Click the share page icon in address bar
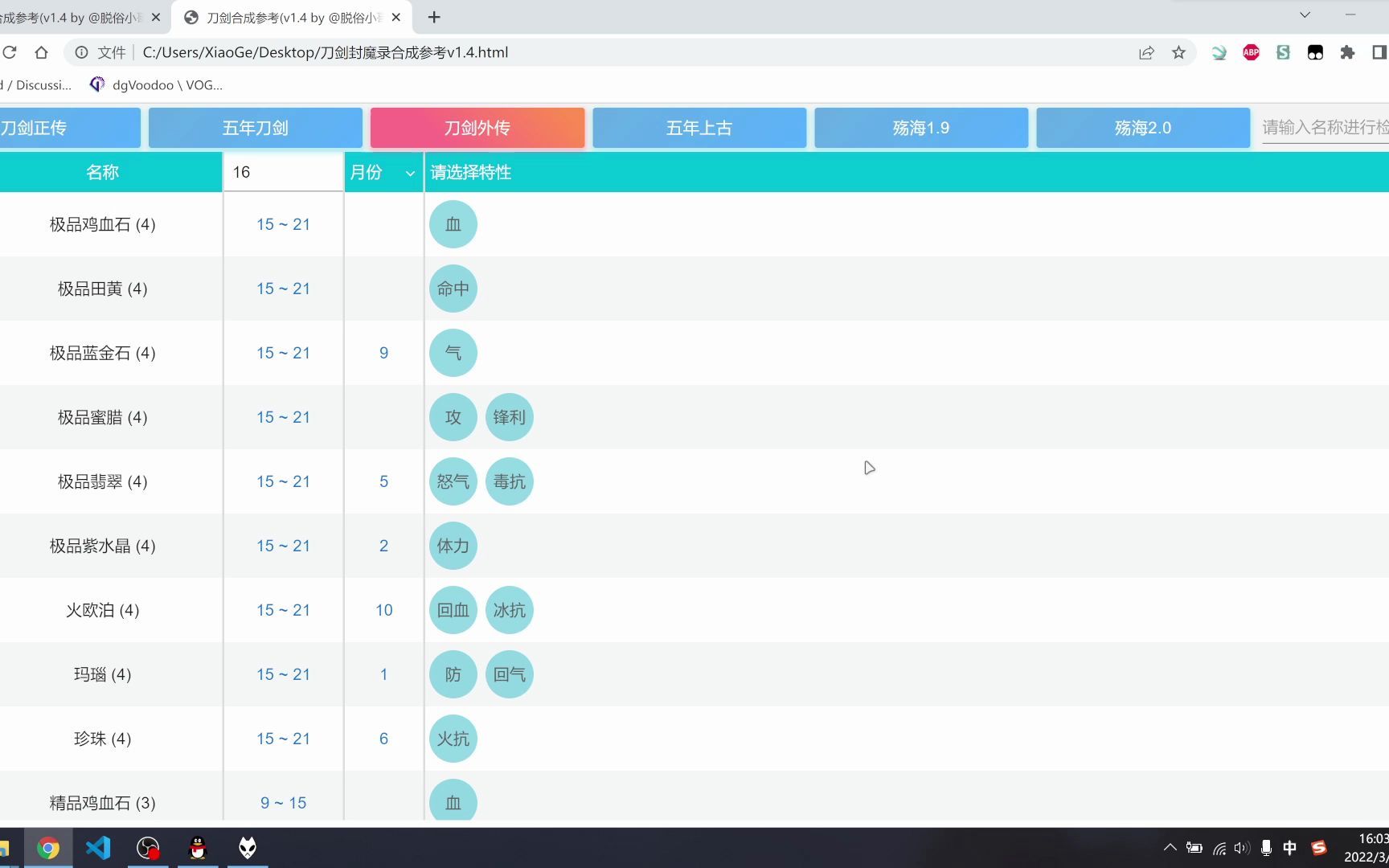The width and height of the screenshot is (1389, 868). [x=1146, y=52]
